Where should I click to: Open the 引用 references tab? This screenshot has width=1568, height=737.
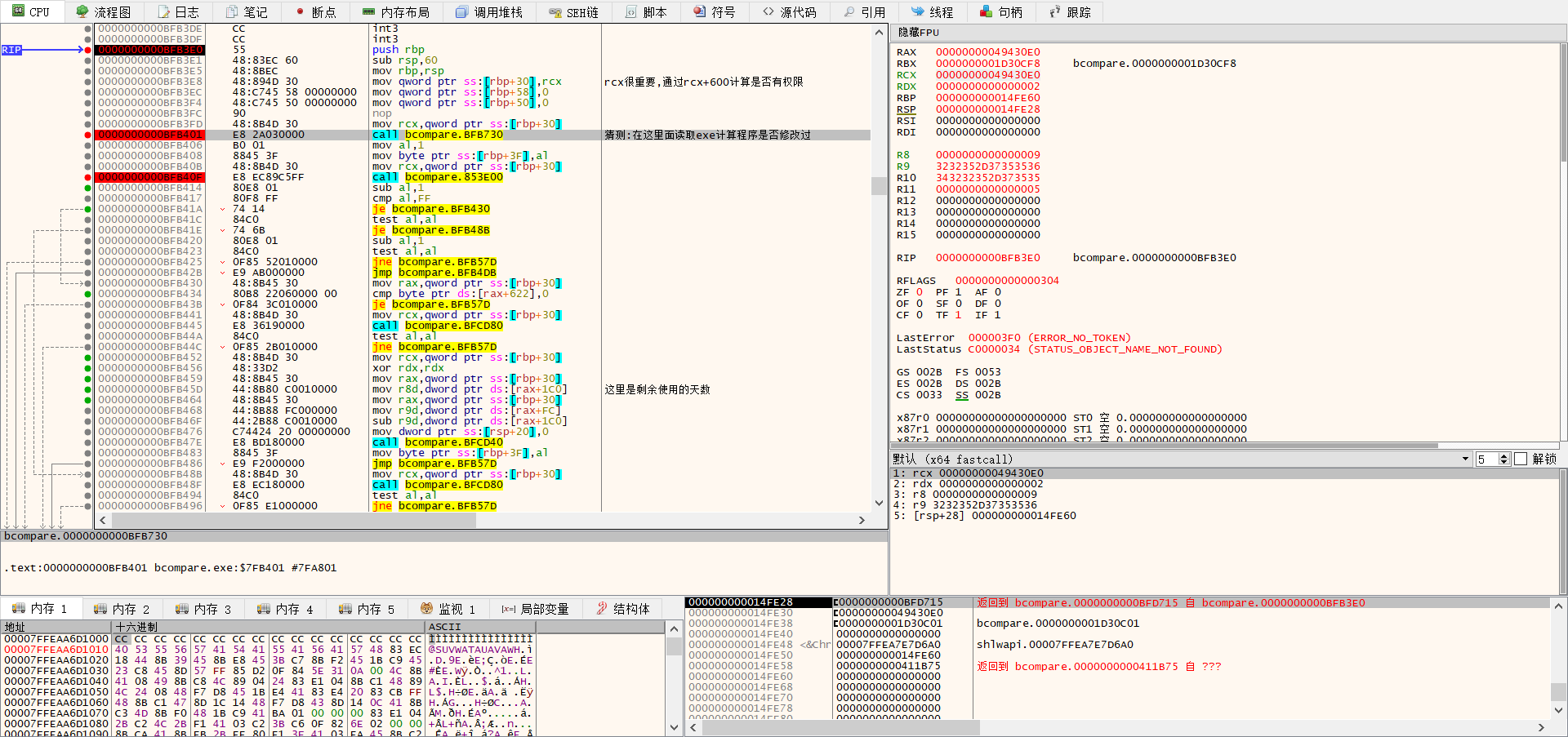pyautogui.click(x=865, y=12)
